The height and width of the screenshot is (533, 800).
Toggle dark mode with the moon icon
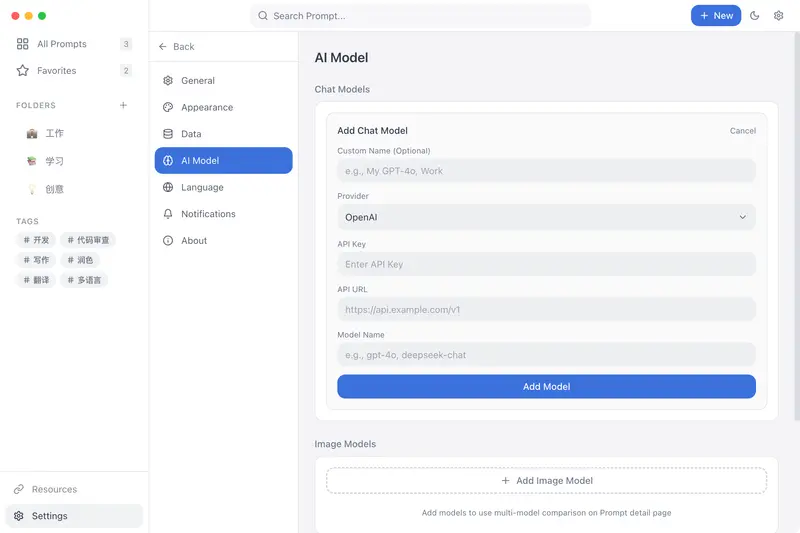coord(755,16)
